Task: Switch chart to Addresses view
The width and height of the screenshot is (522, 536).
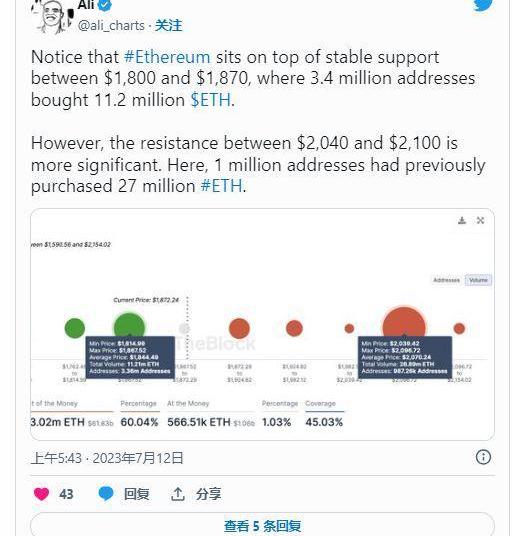Action: pos(446,280)
